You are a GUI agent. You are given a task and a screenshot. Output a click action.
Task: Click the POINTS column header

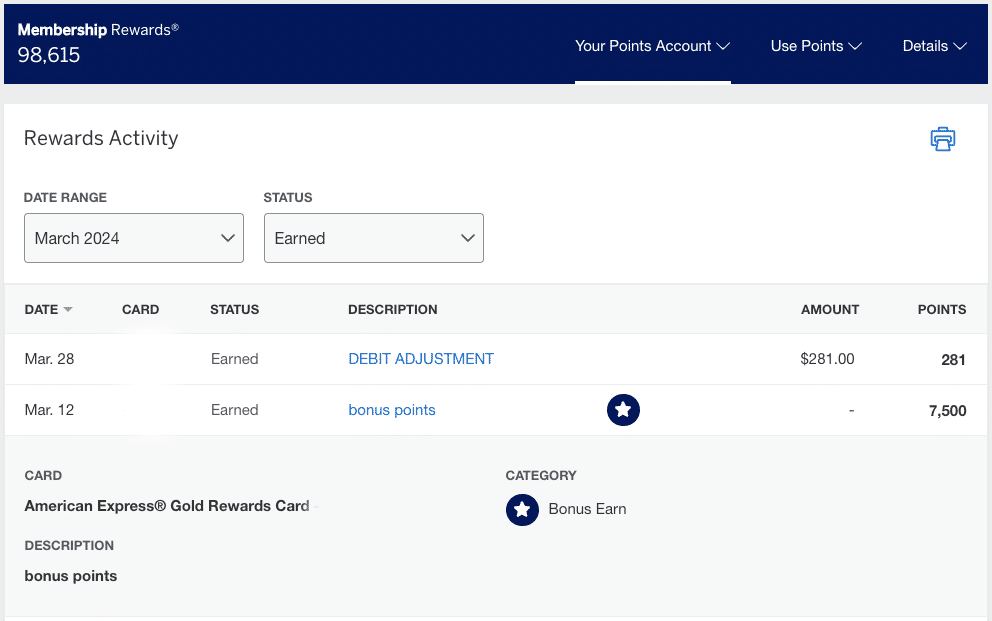pyautogui.click(x=941, y=310)
